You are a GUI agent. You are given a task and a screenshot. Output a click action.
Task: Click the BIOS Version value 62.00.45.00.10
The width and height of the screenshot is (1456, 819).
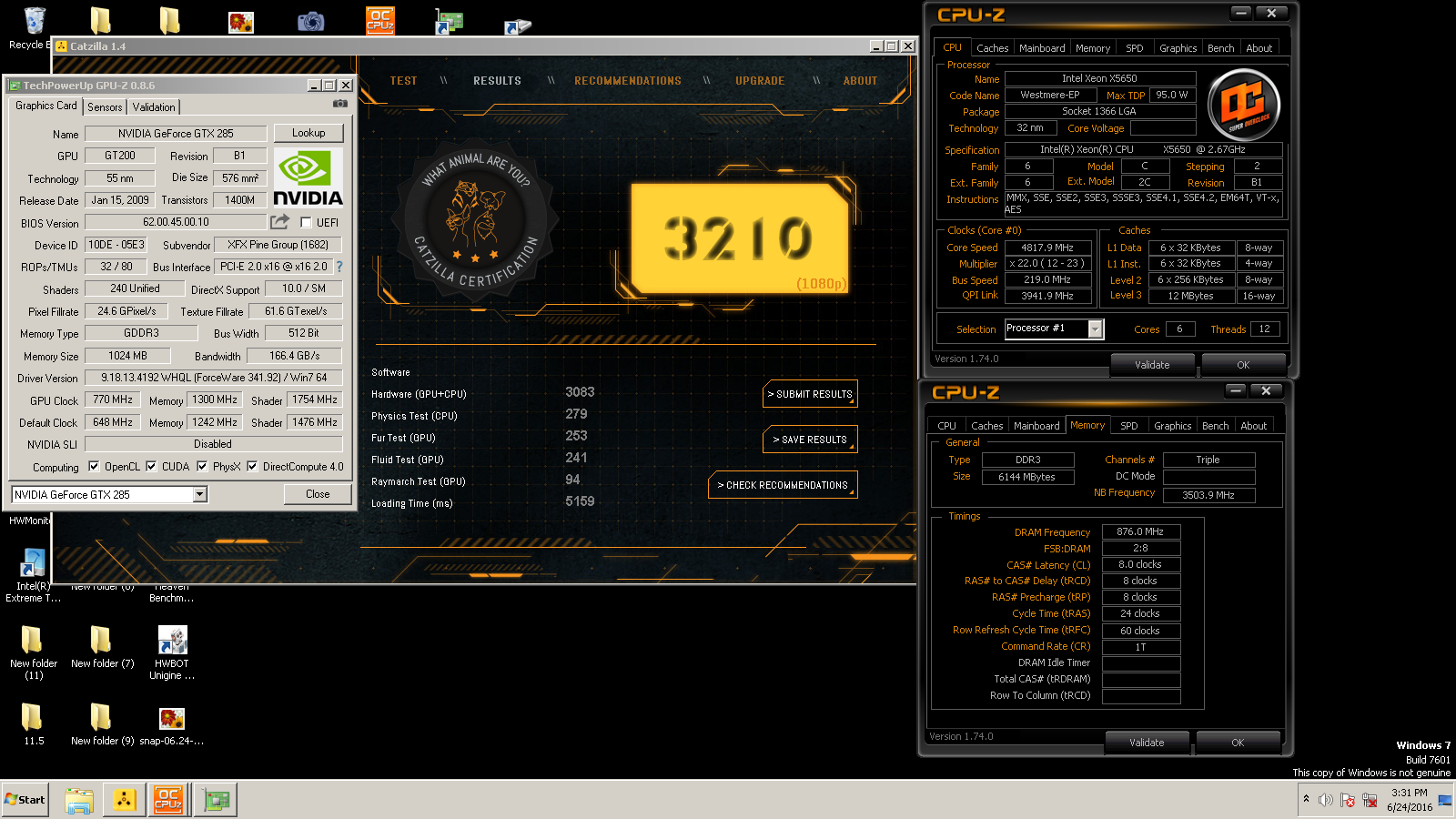176,222
